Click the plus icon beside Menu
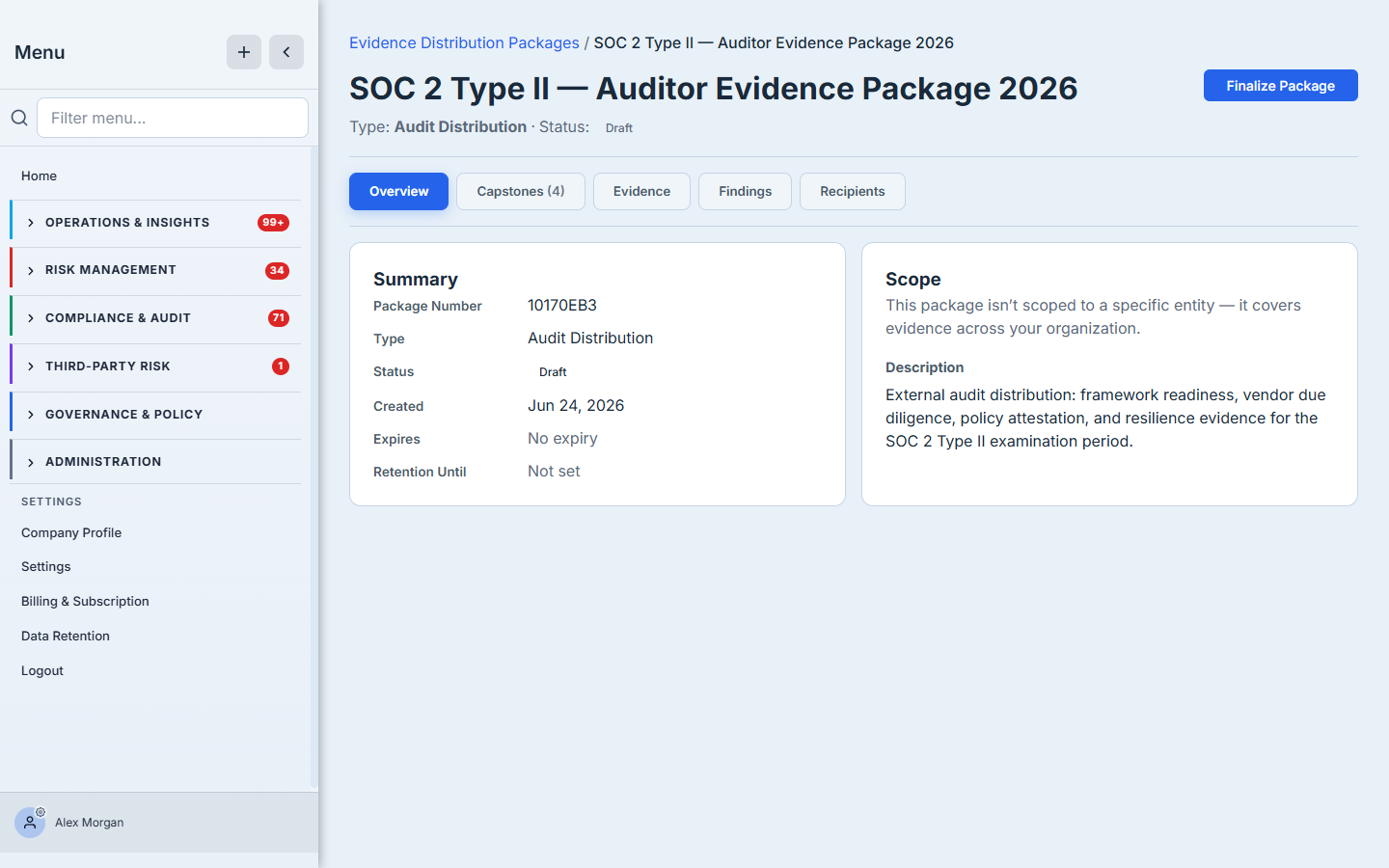Screen dimensions: 1389x868 click(244, 52)
